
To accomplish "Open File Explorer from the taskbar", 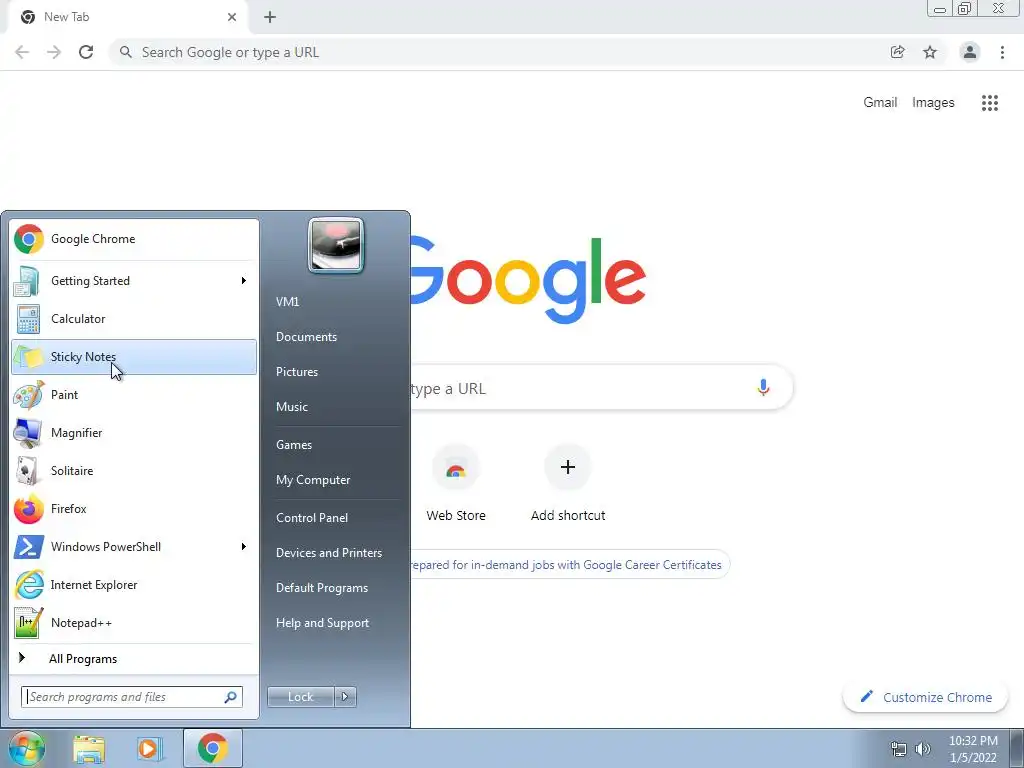I will [89, 749].
